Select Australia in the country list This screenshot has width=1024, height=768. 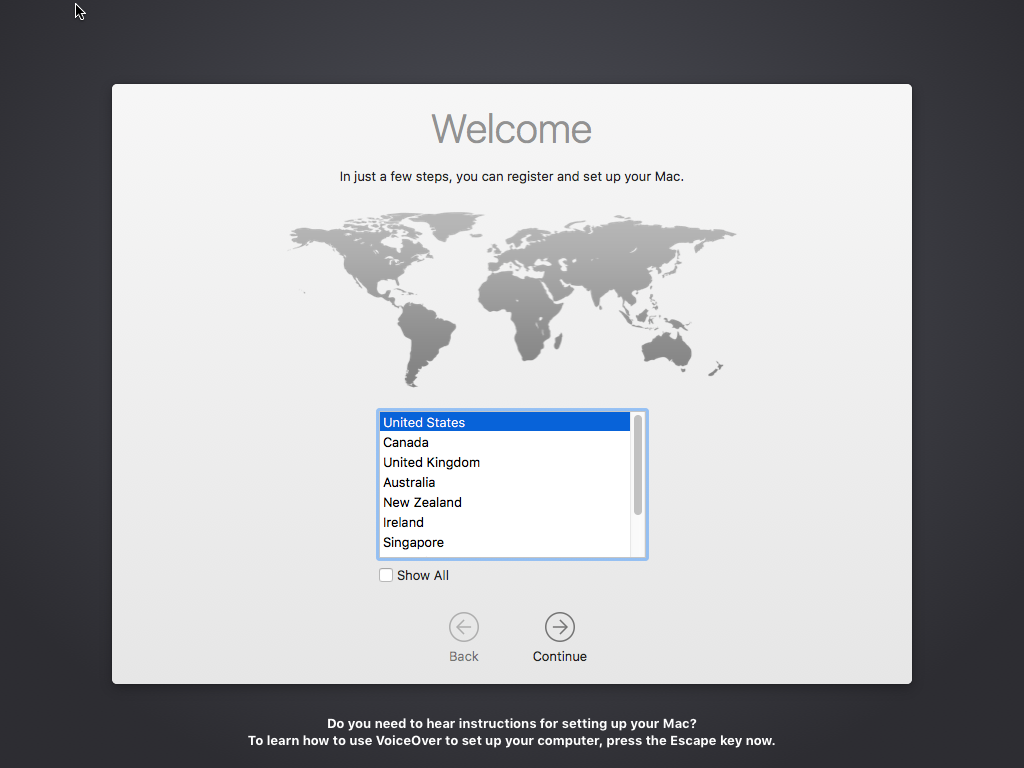click(x=409, y=482)
